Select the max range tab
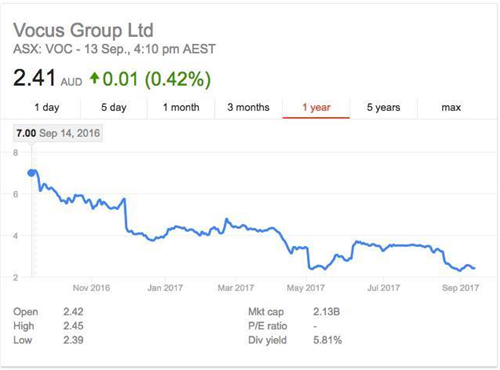 (x=451, y=108)
